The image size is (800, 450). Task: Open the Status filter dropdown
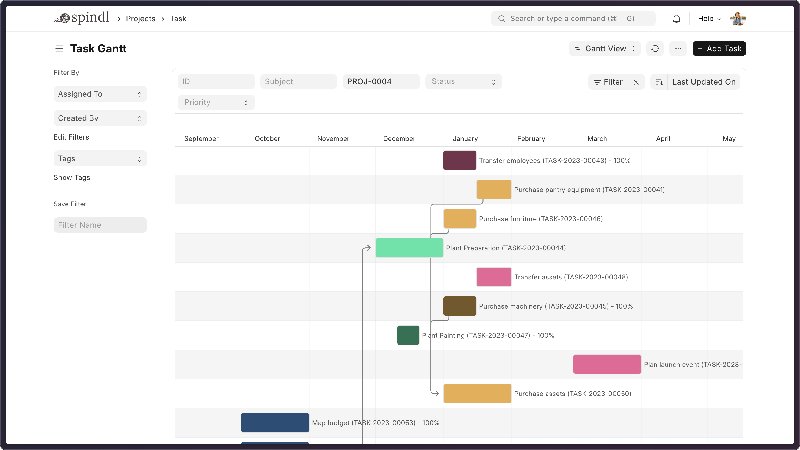click(463, 82)
